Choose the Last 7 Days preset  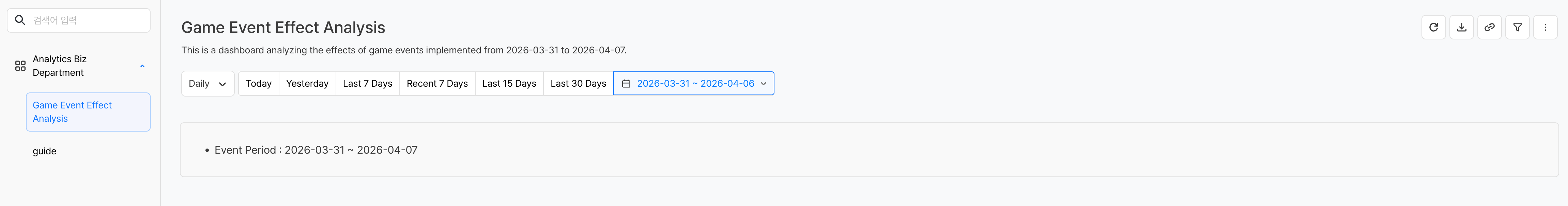[x=367, y=84]
